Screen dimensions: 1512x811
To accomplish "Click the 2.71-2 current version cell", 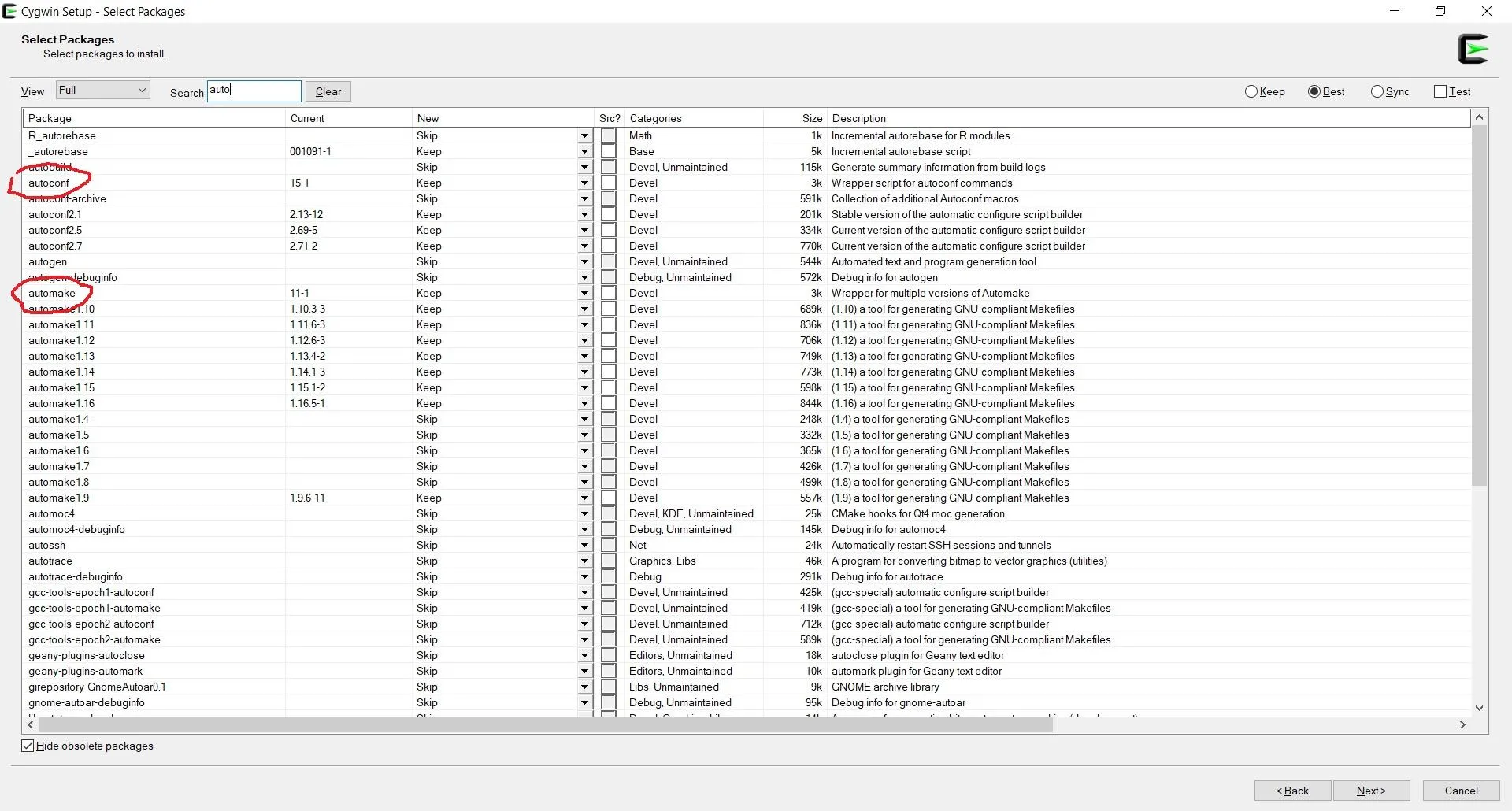I will click(303, 246).
